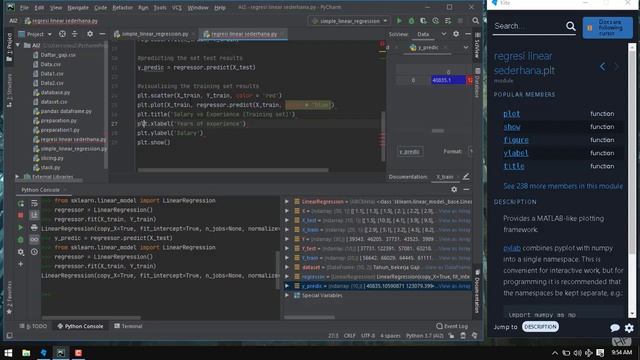
Task: Add a new Python console
Action: click(21, 264)
